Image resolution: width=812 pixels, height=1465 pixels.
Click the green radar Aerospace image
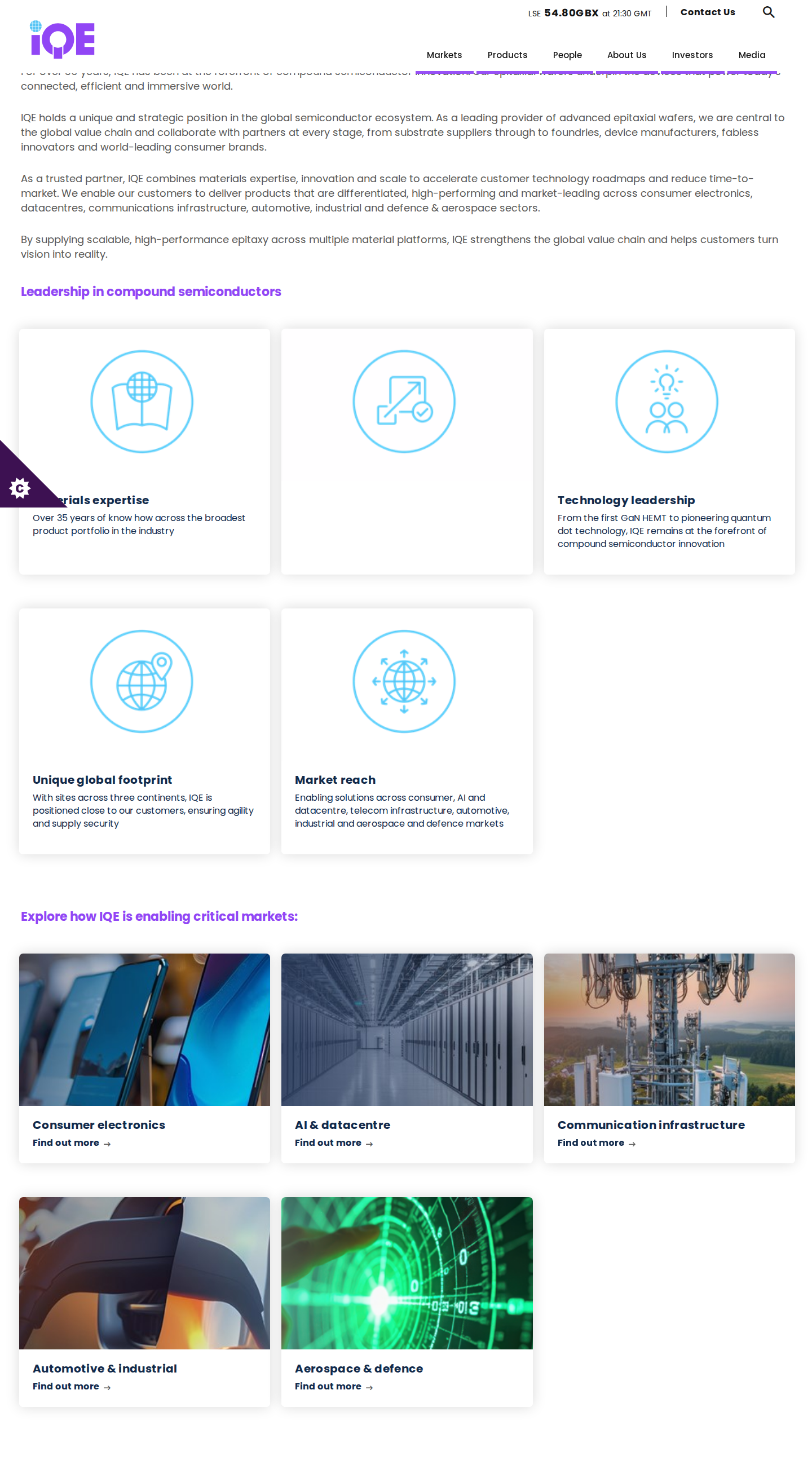(407, 1273)
